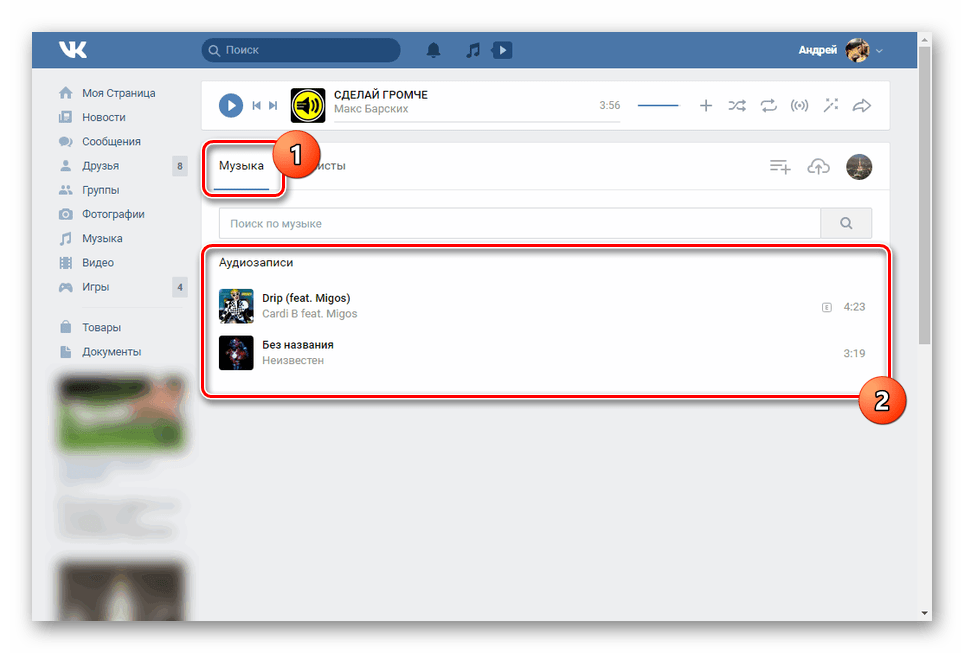Screen dimensions: 964x653
Task: Play the current track СДЕЛАЙ ГРОМЧЕ
Action: point(231,105)
